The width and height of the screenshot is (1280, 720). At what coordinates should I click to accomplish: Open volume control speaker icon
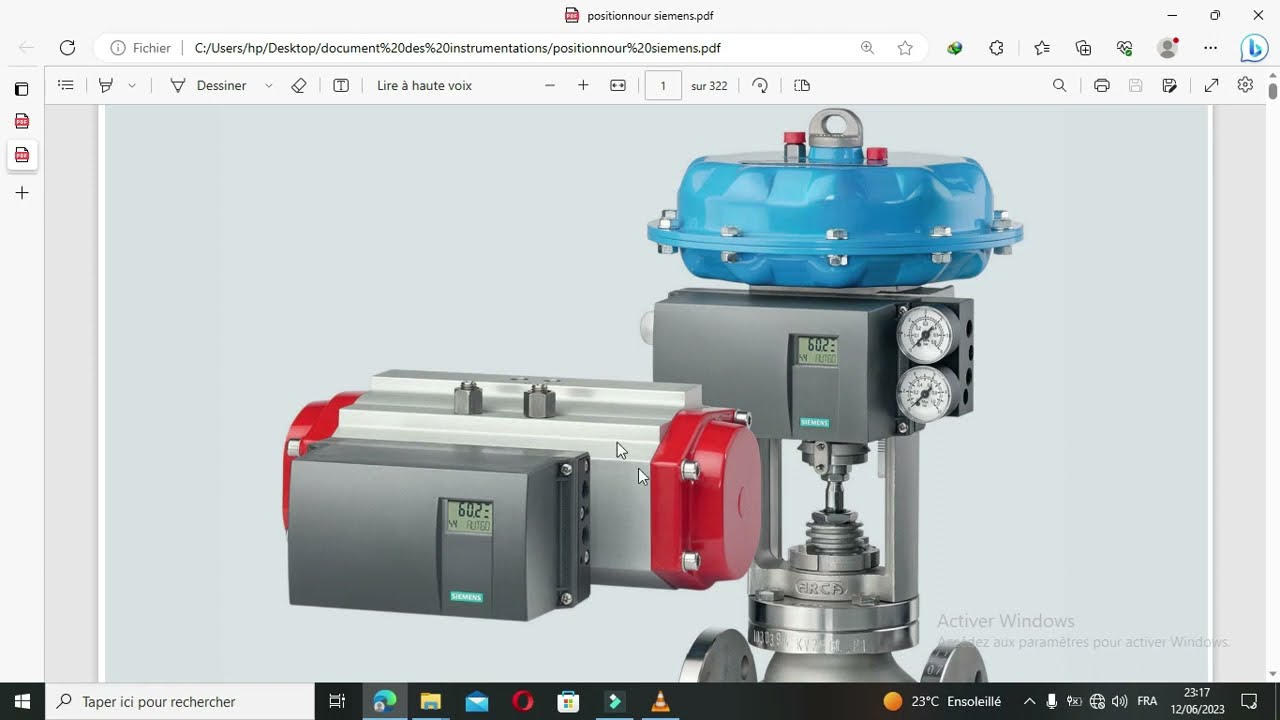coord(1120,702)
